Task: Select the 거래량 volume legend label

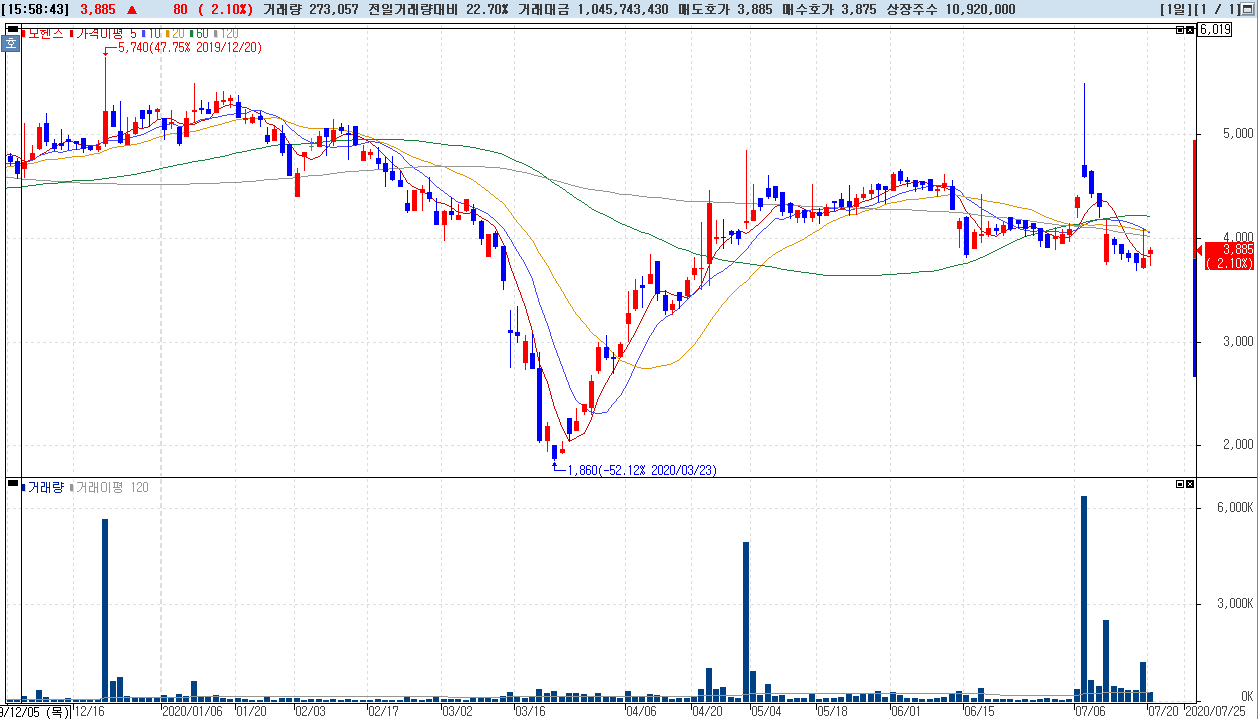Action: (x=43, y=487)
